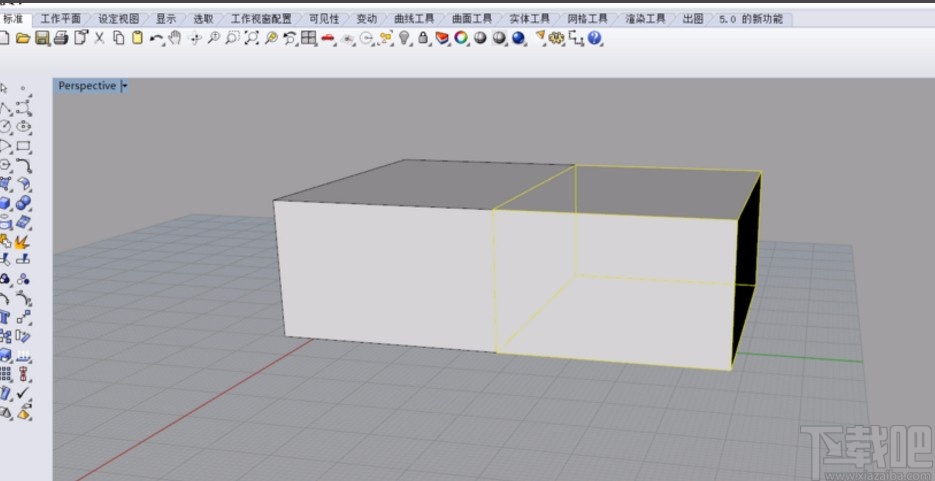Viewport: 935px width, 481px height.
Task: Click the Zoom extents icon
Action: pos(252,39)
